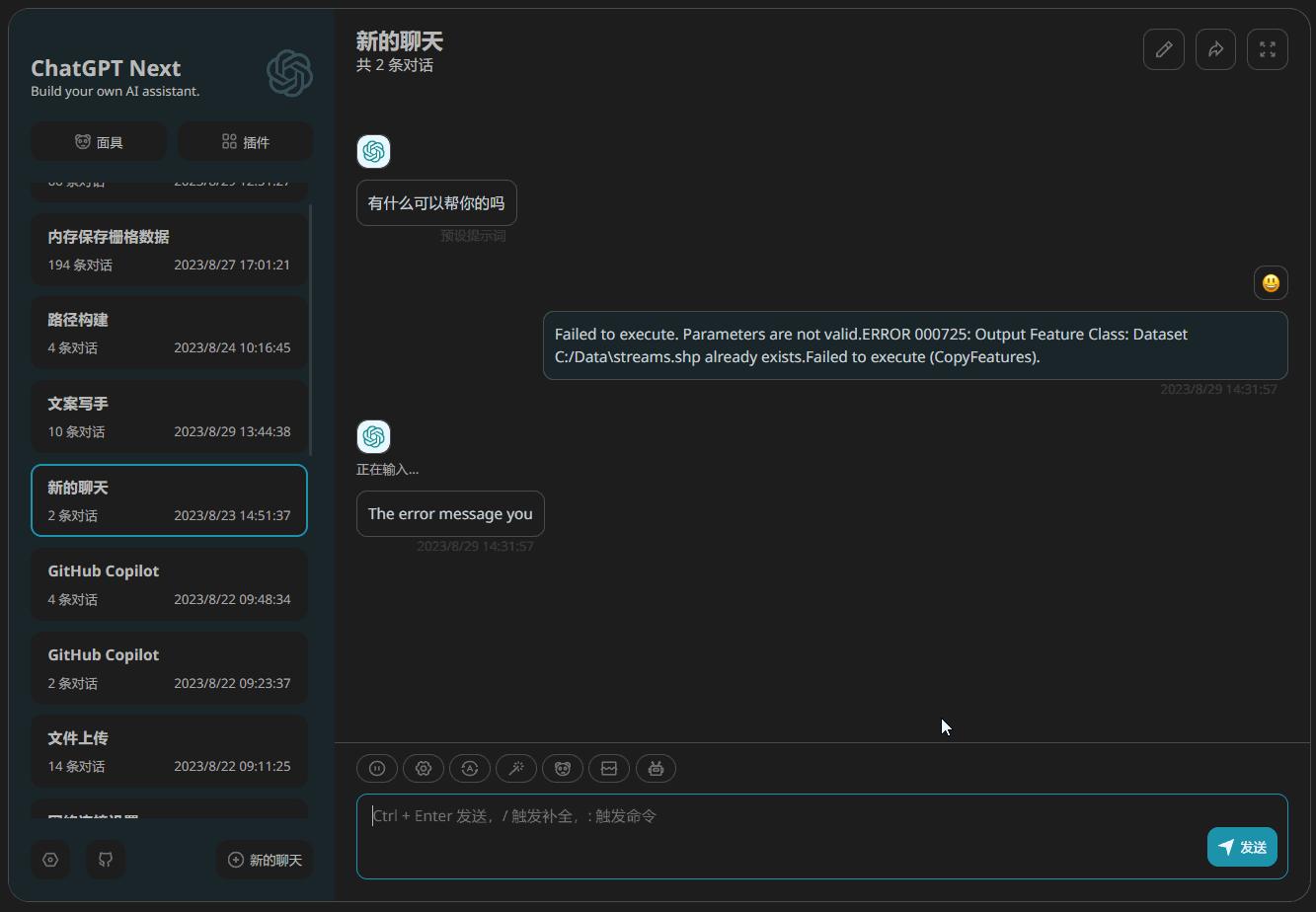Open the 插件 plugins panel

point(245,141)
